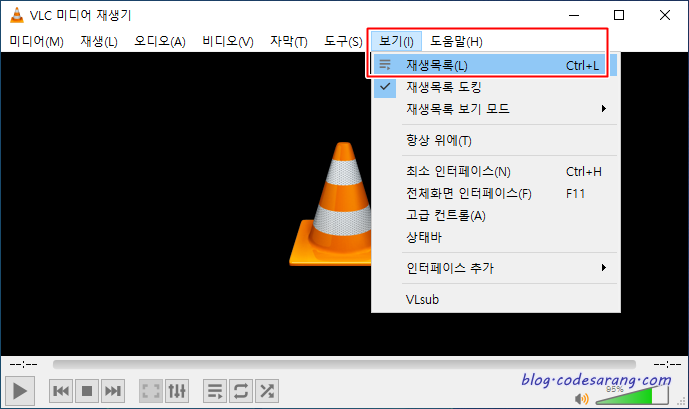Open extended settings equalizer icon
Viewport: 689px width, 409px height.
[177, 391]
